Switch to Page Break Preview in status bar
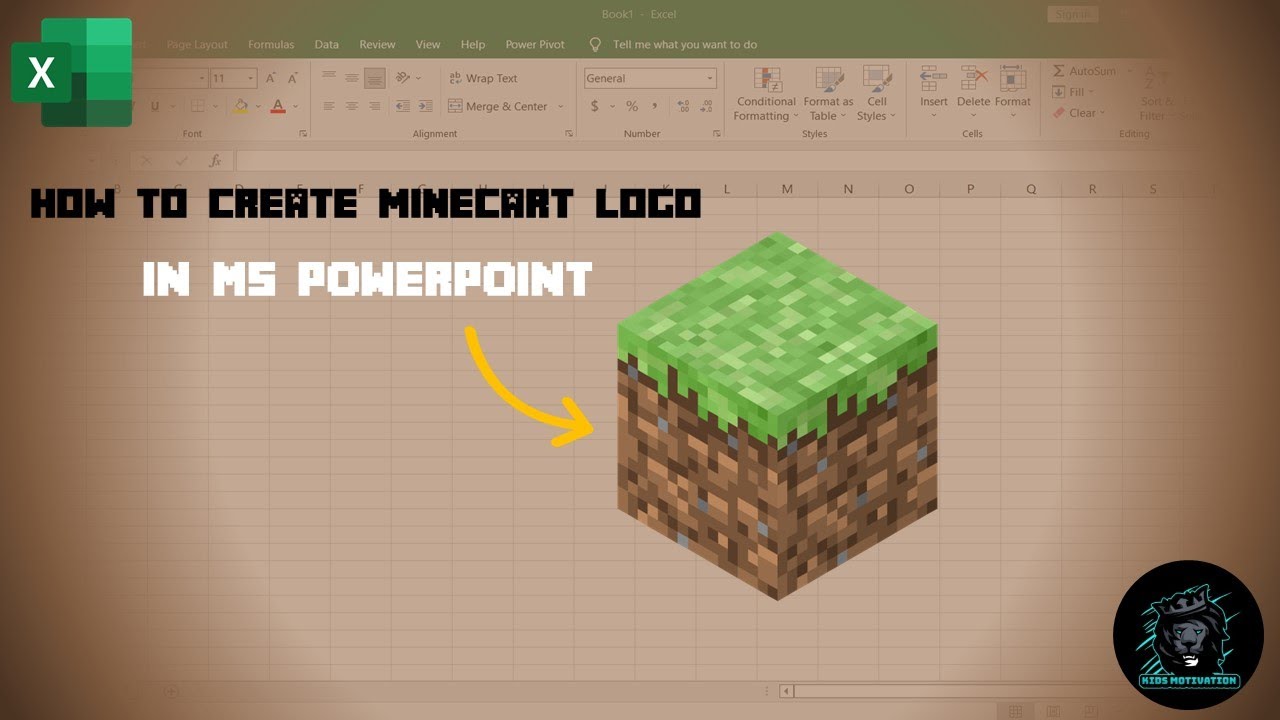This screenshot has width=1280, height=720. (1090, 711)
